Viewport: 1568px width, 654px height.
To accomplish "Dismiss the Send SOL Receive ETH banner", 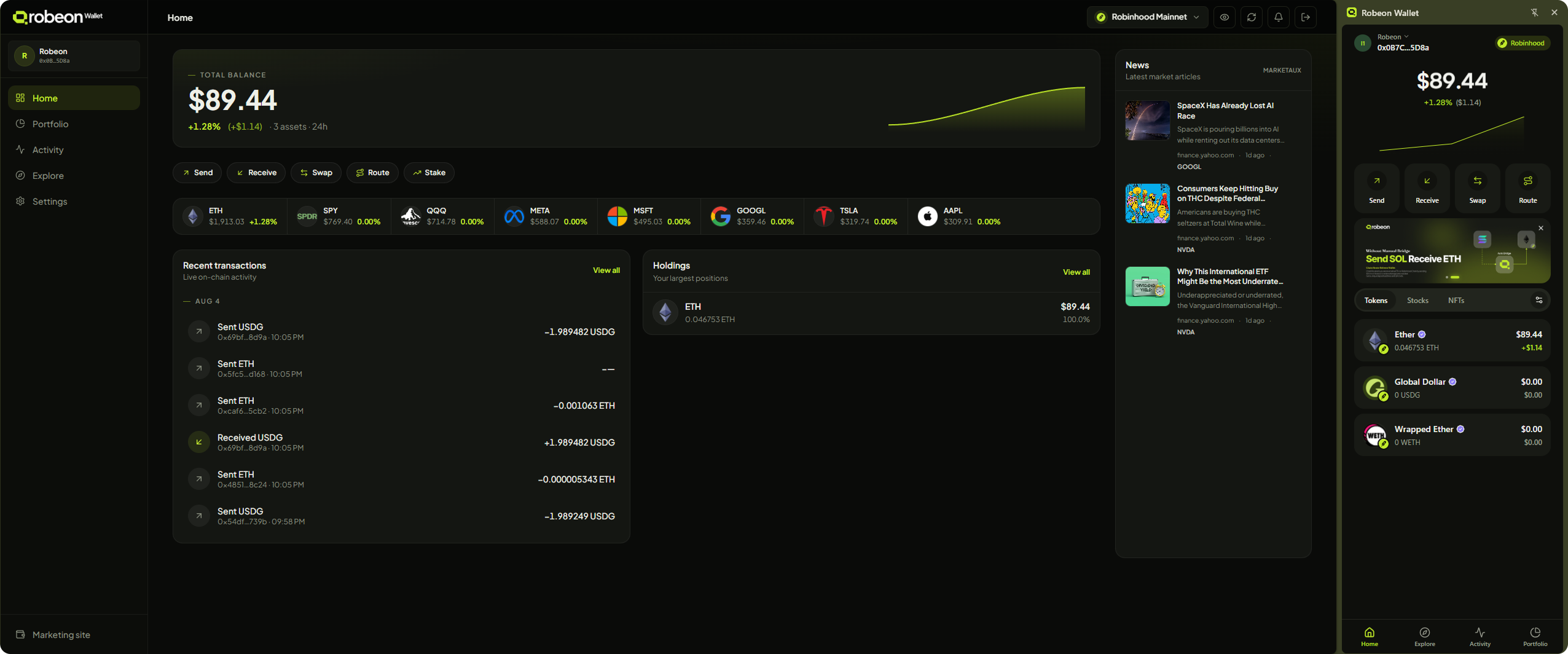I will tap(1541, 228).
